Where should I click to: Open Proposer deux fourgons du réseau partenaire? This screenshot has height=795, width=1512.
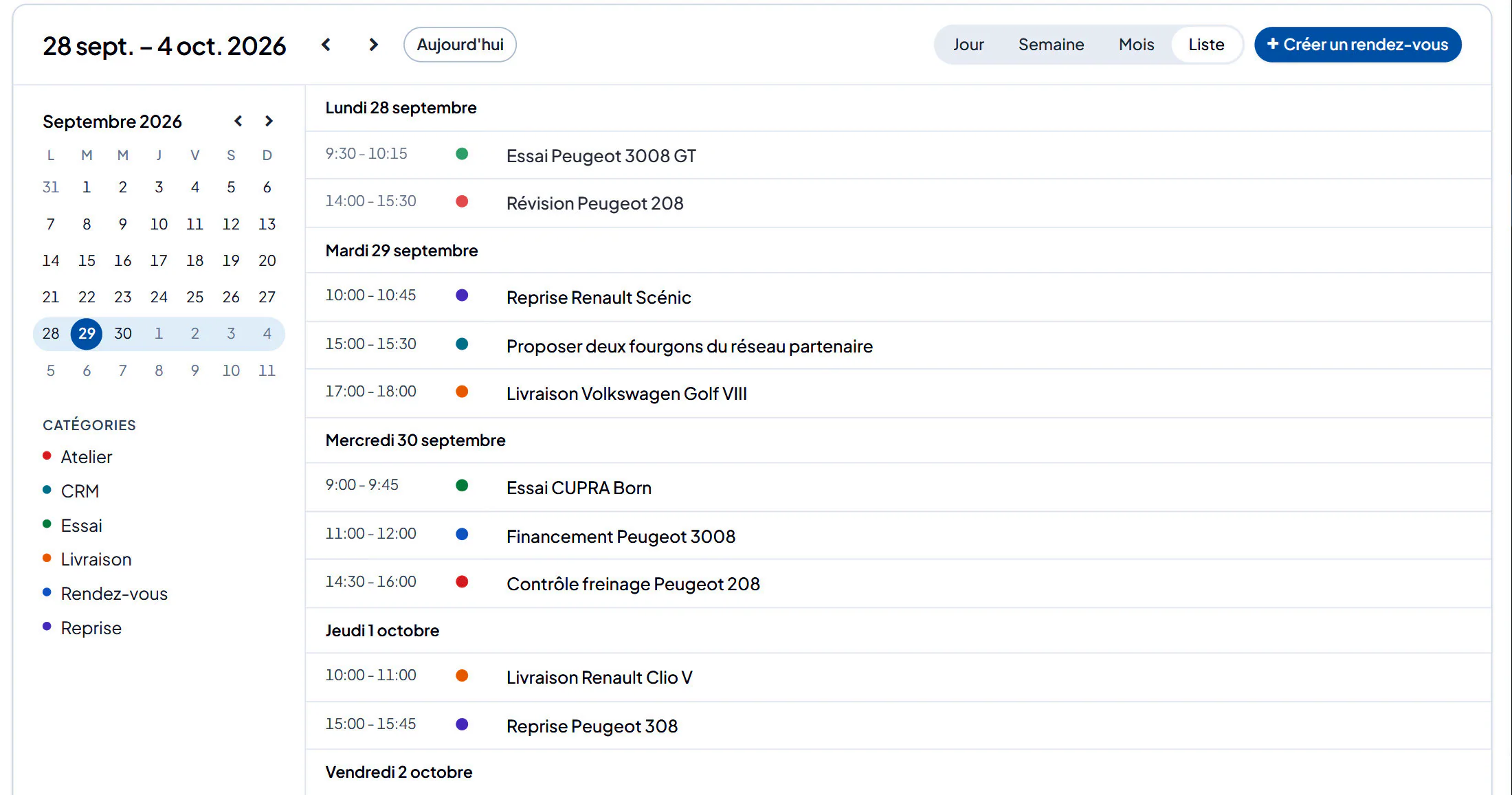pyautogui.click(x=898, y=346)
